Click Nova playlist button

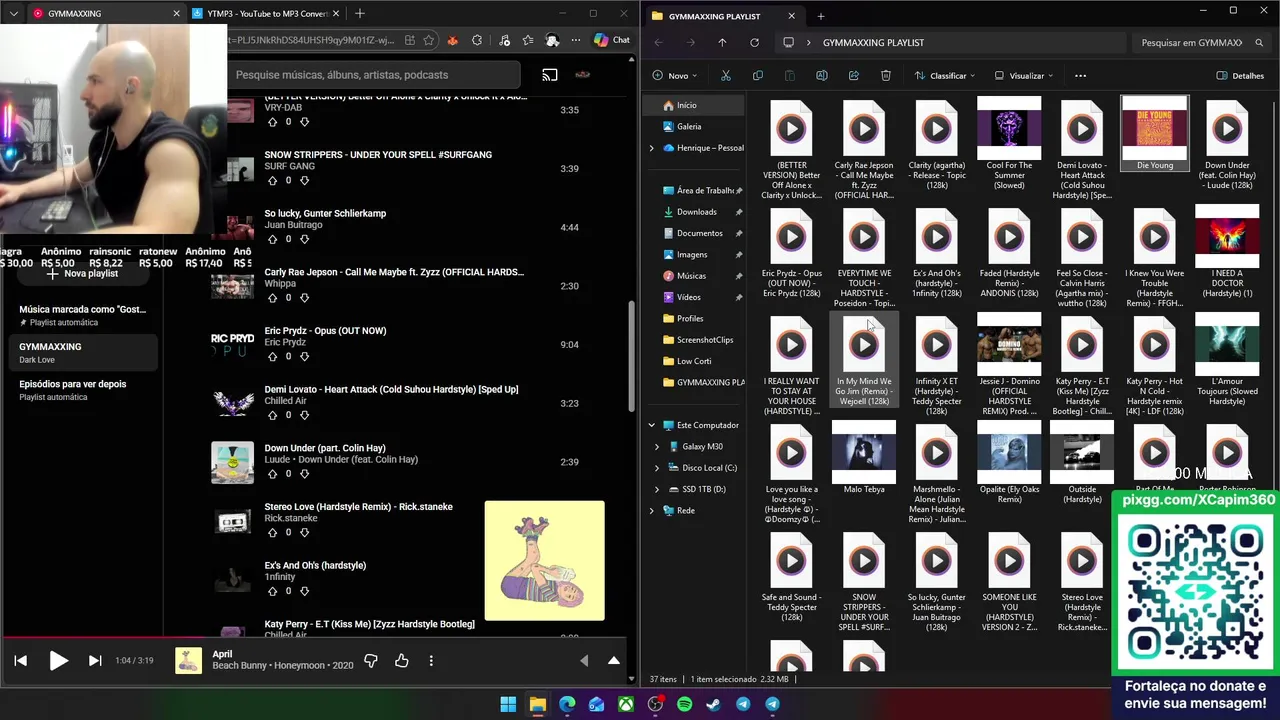82,273
